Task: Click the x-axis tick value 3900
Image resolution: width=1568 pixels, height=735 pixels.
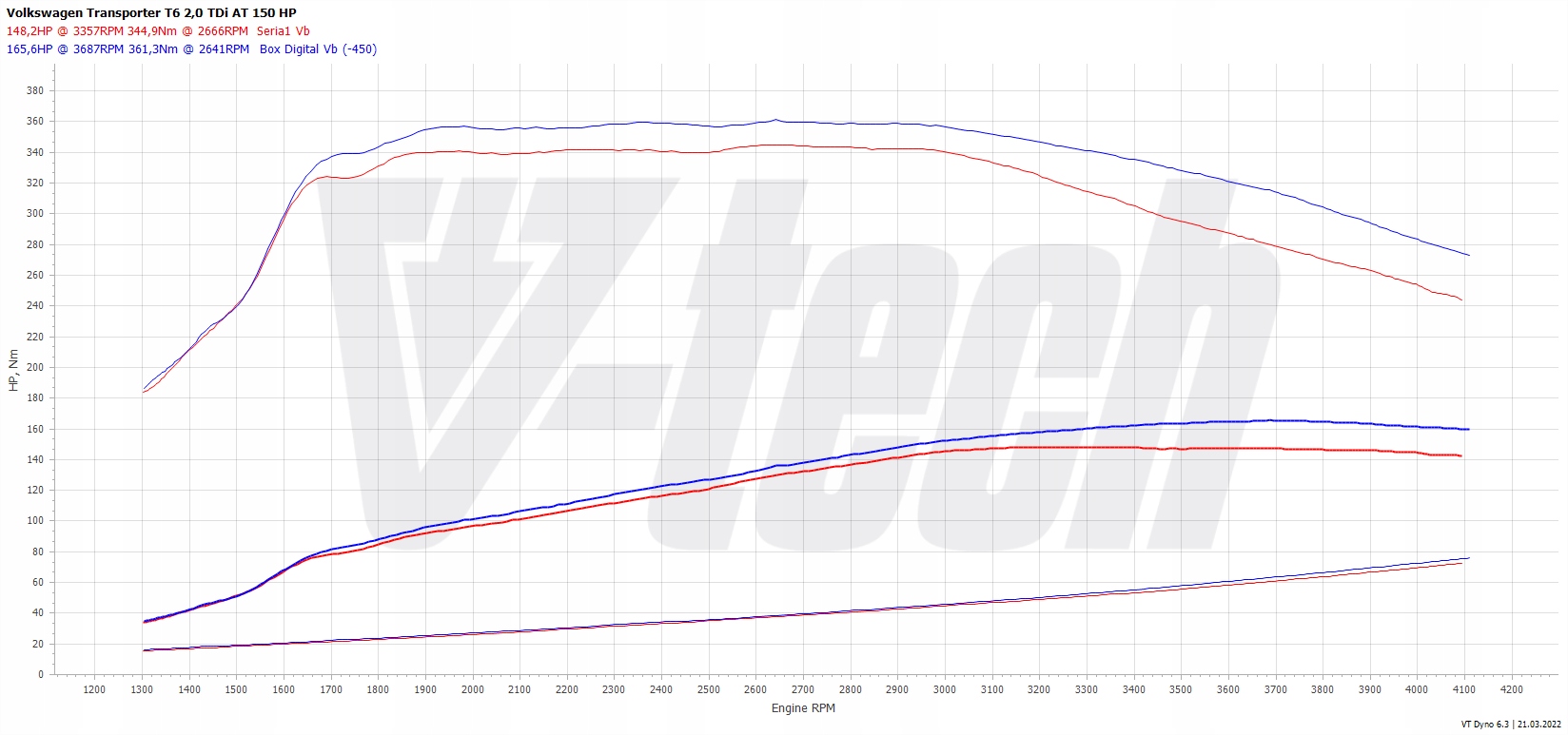Action: click(x=1370, y=690)
